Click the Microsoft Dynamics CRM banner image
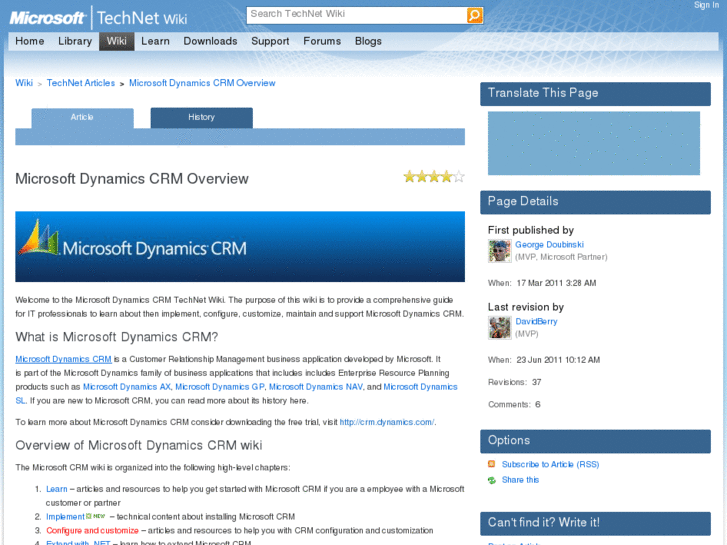Image resolution: width=727 pixels, height=545 pixels. pos(240,247)
